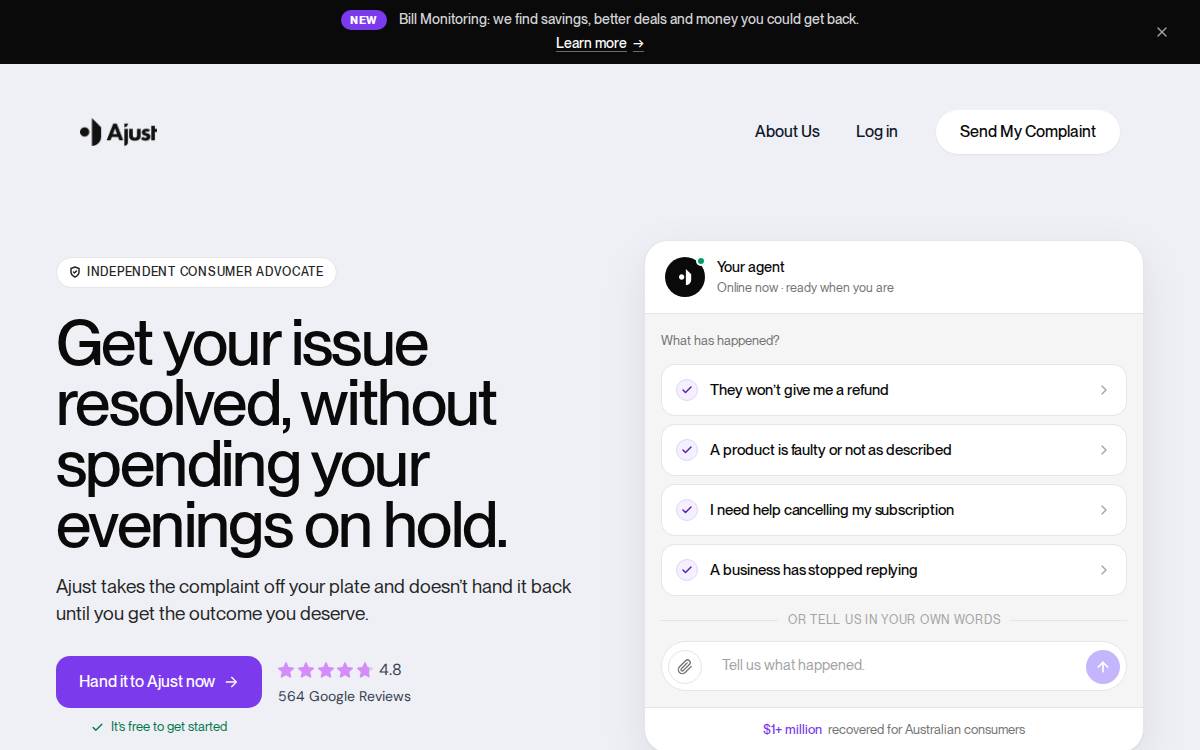Click chevron arrow on stopped replying row

pyautogui.click(x=1104, y=570)
